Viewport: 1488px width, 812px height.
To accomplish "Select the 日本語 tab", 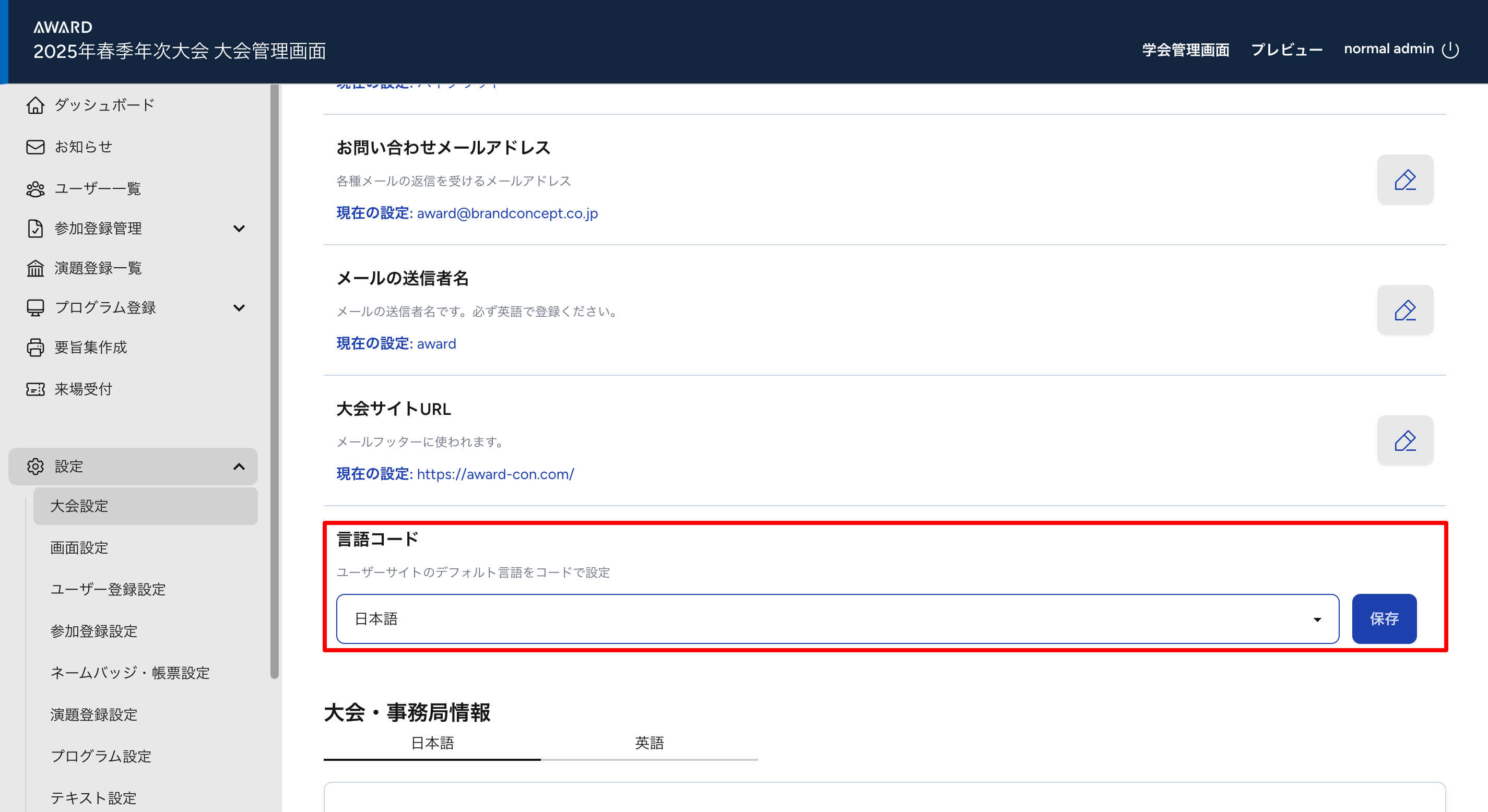I will [x=432, y=743].
